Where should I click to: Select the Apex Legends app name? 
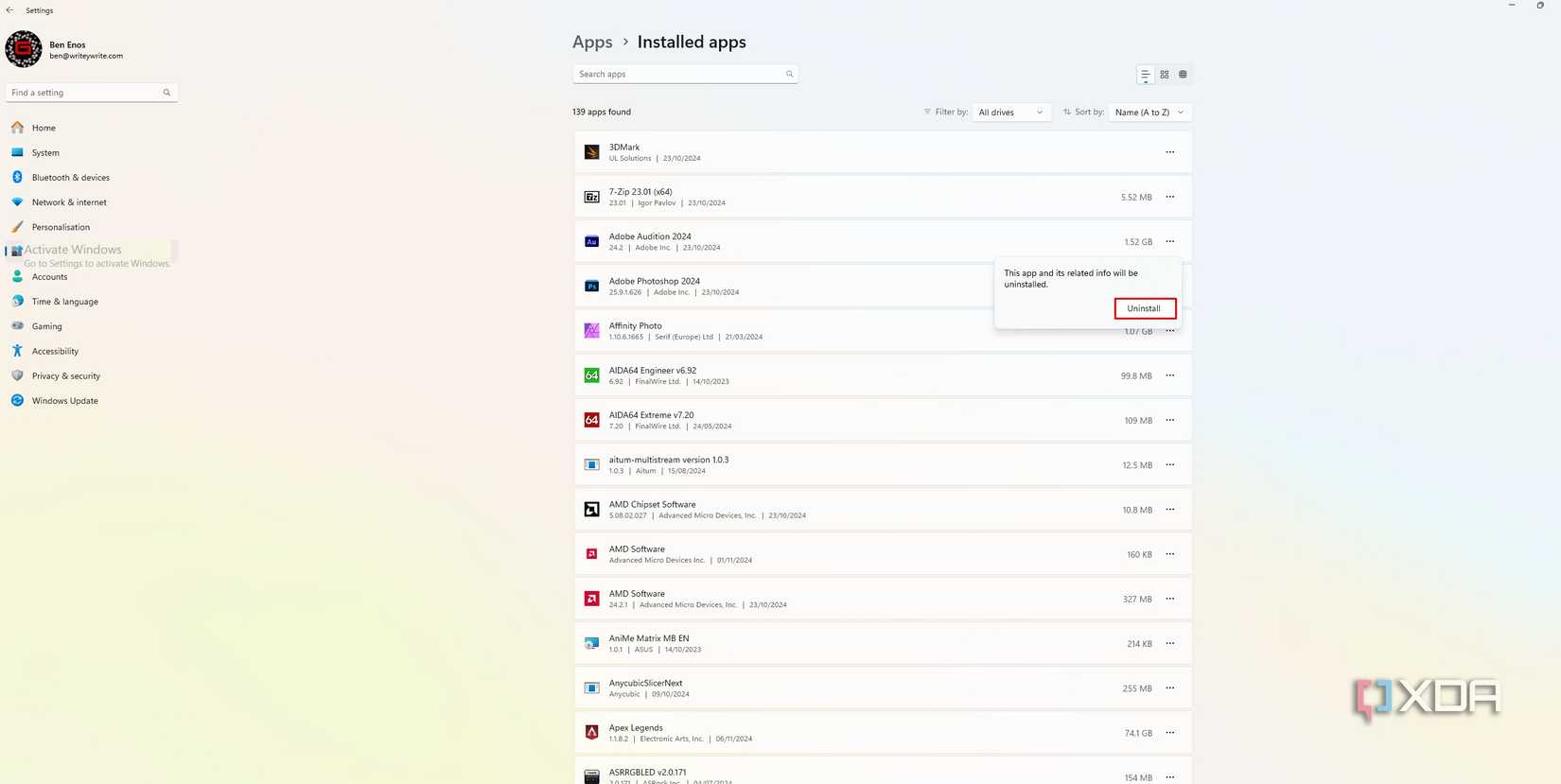[636, 727]
